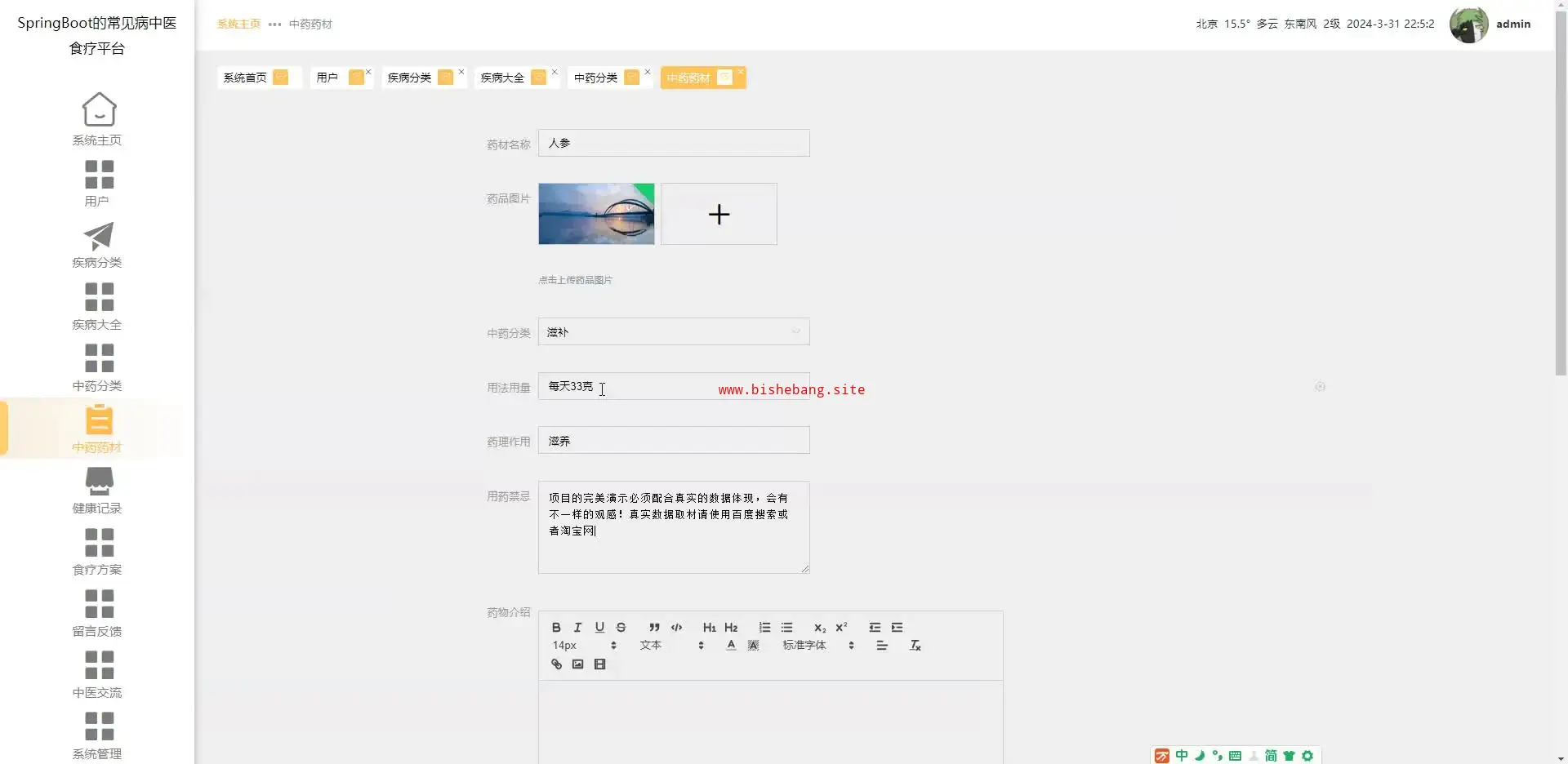The height and width of the screenshot is (764, 1568).
Task: Select 中药分类 in the sidebar
Action: click(x=98, y=367)
